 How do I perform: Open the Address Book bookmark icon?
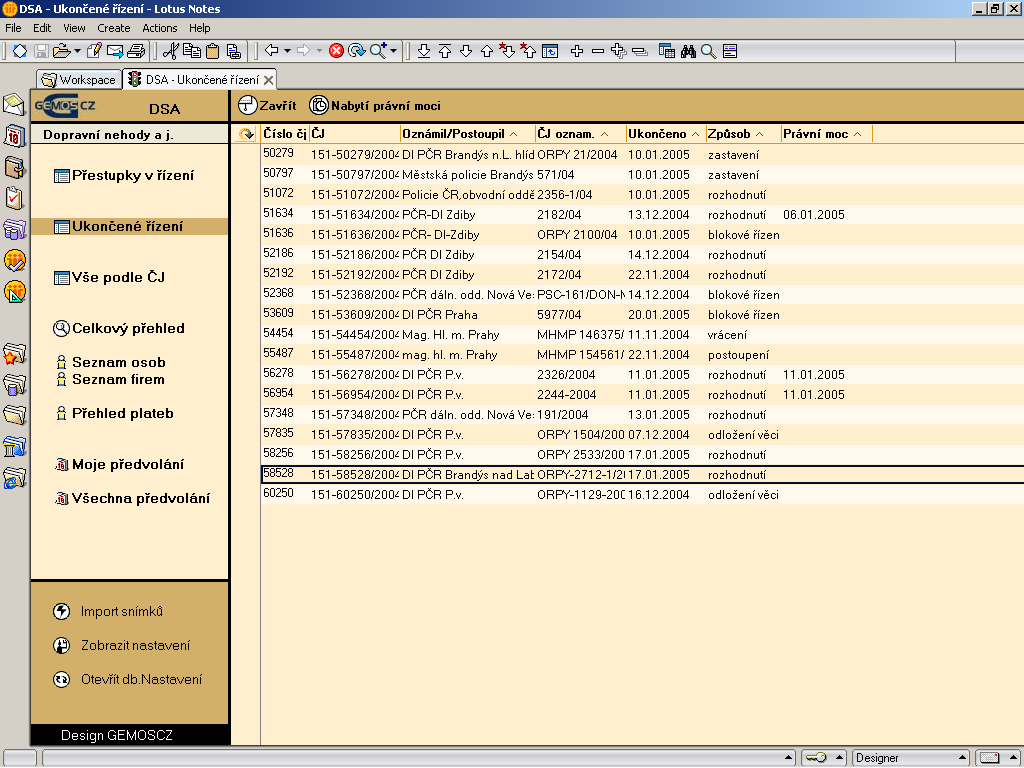(x=14, y=167)
